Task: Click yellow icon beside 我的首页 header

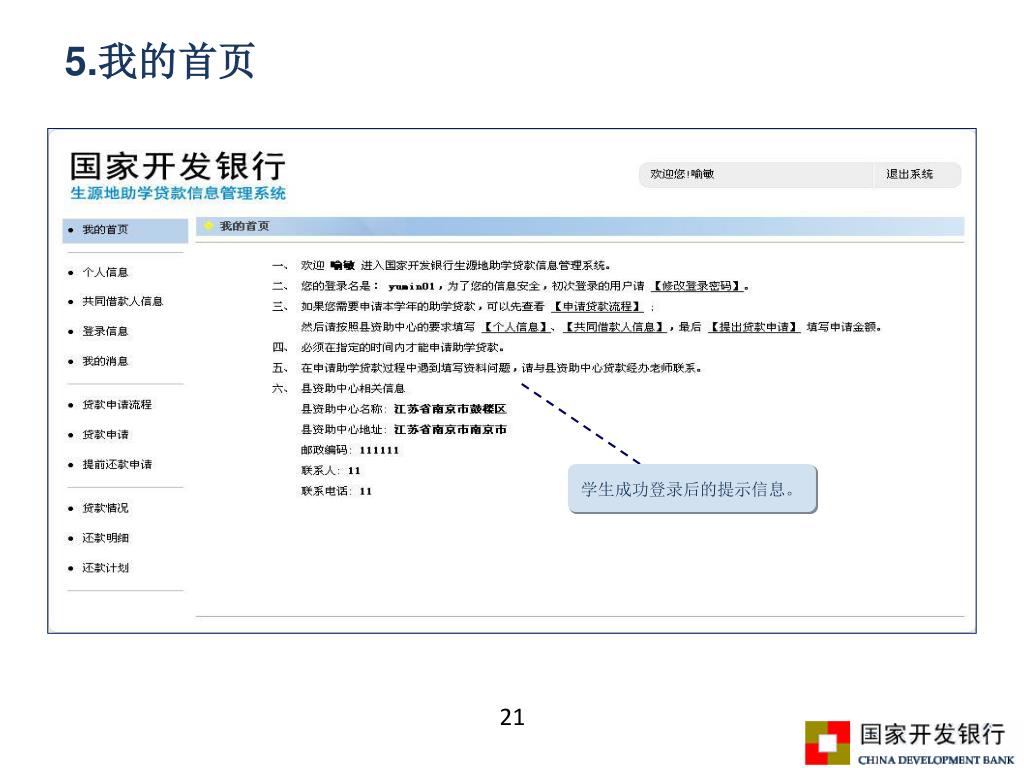Action: pyautogui.click(x=208, y=226)
